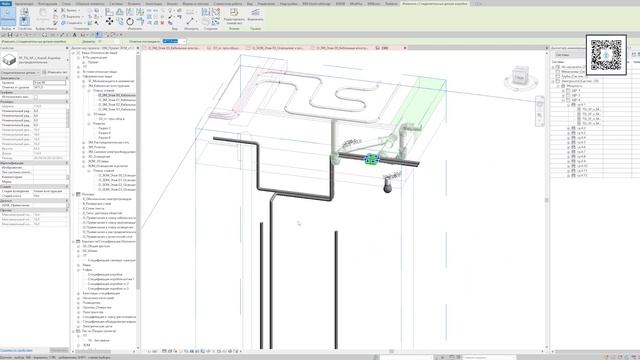Screen dimensions: 640x360
Task: Select 'Разрез 8' in project browser
Action: pos(104,138)
